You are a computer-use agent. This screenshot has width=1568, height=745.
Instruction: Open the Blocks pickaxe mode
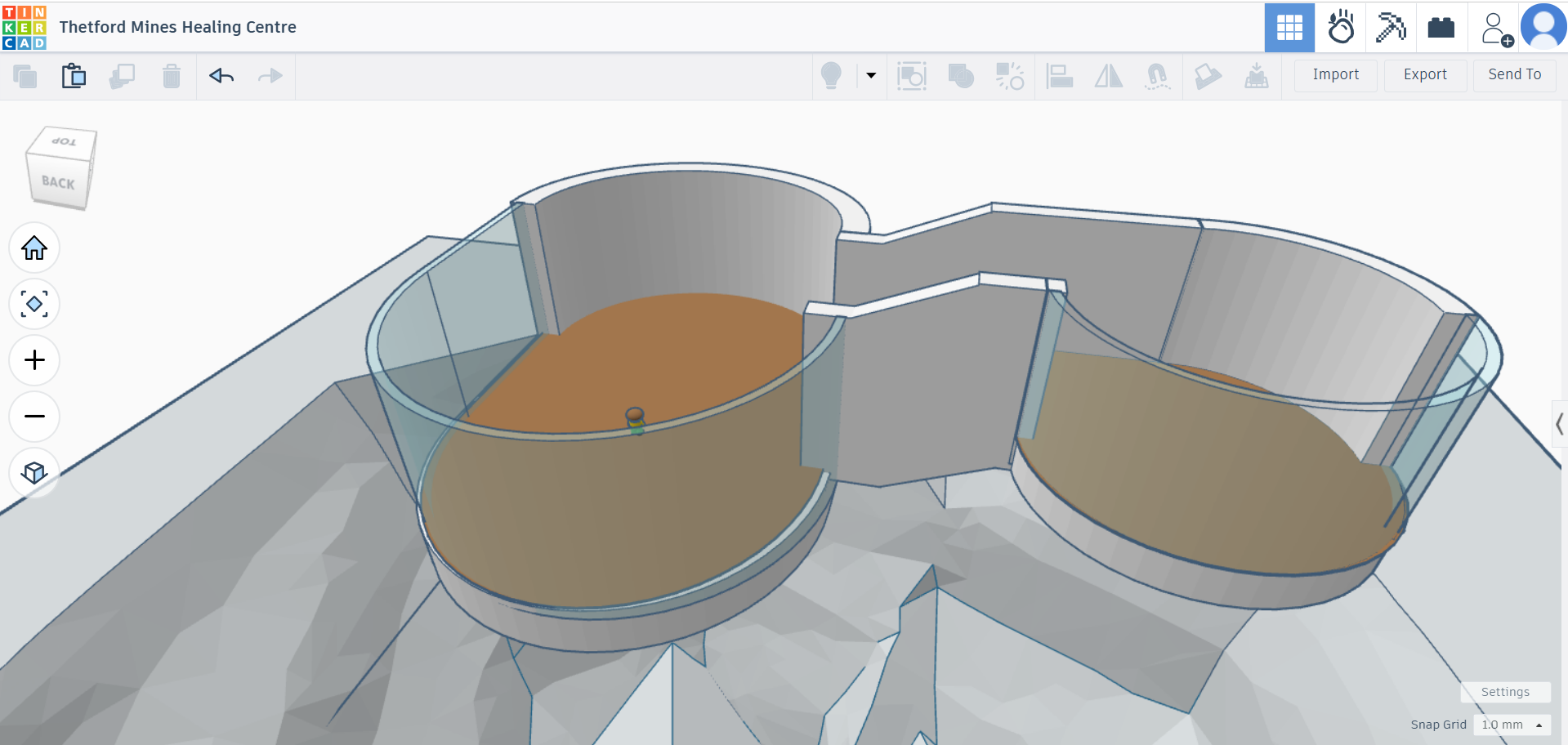click(1391, 27)
